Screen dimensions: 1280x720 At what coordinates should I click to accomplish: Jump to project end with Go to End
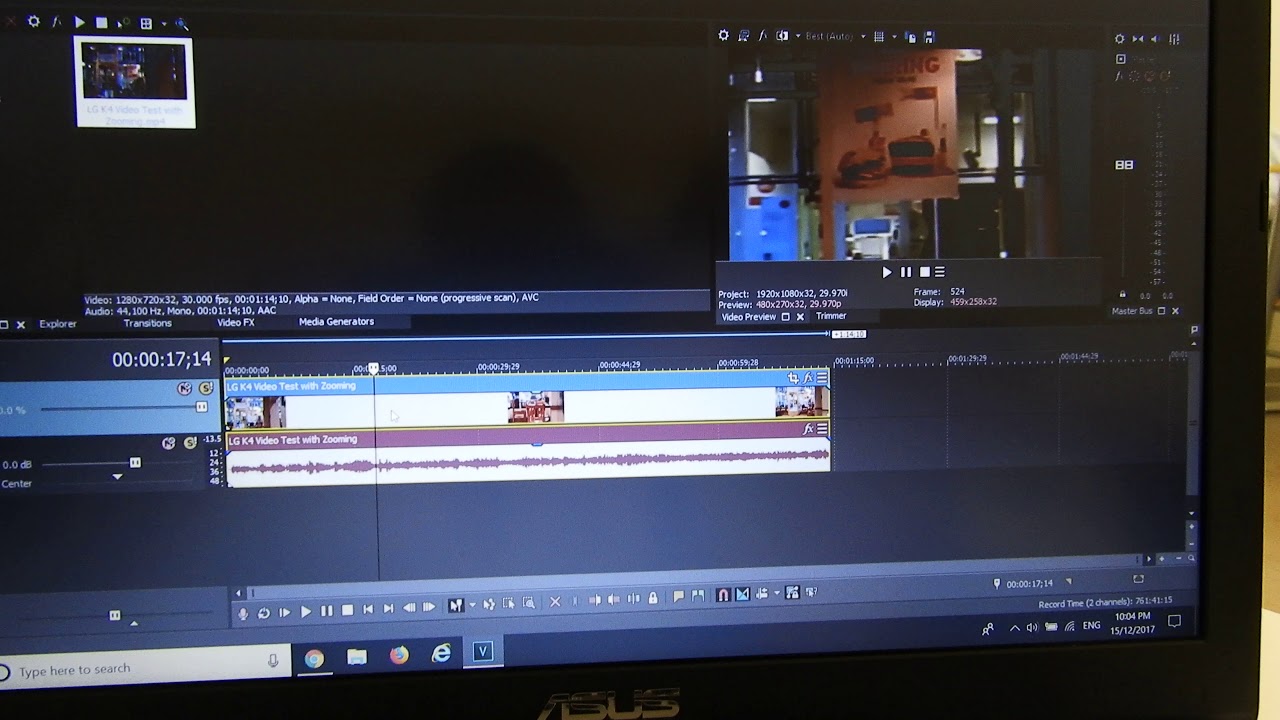[388, 609]
